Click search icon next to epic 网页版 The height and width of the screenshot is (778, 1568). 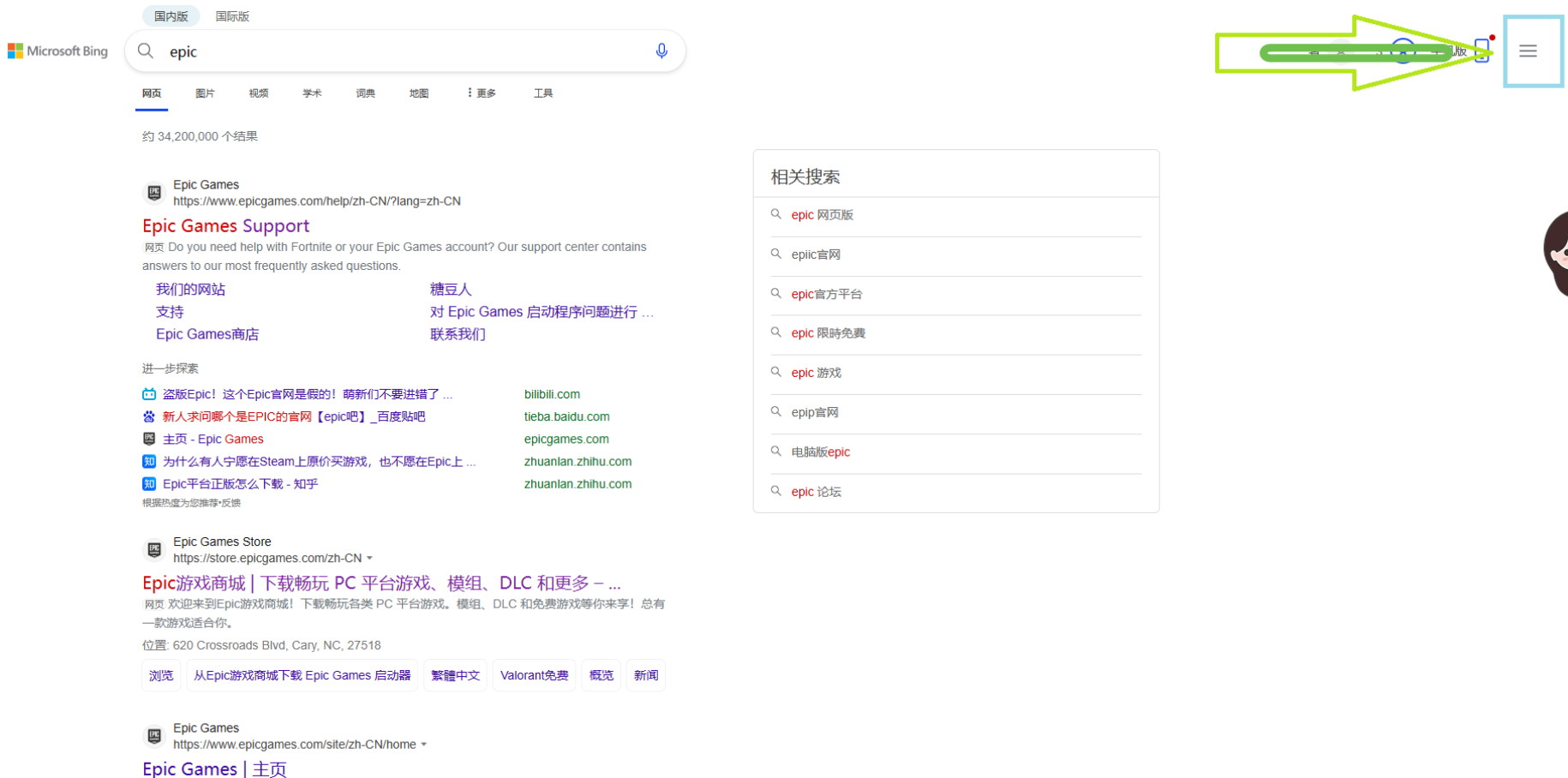(775, 214)
